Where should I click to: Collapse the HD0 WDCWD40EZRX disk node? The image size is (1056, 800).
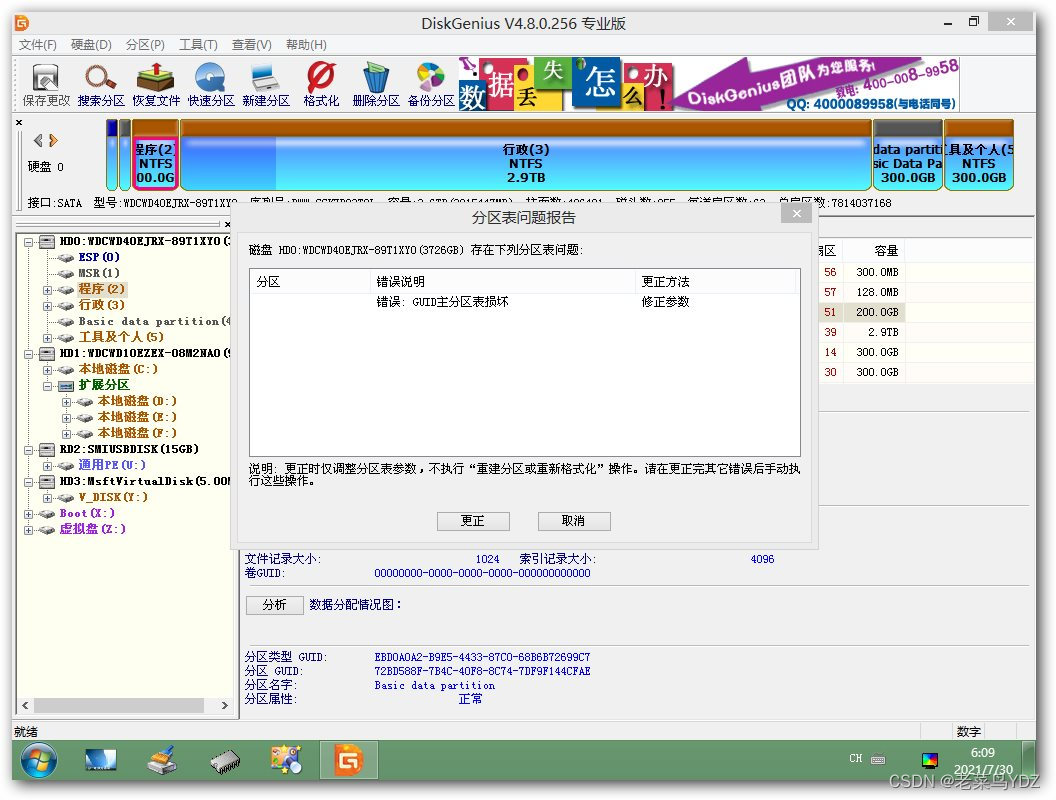tap(28, 241)
